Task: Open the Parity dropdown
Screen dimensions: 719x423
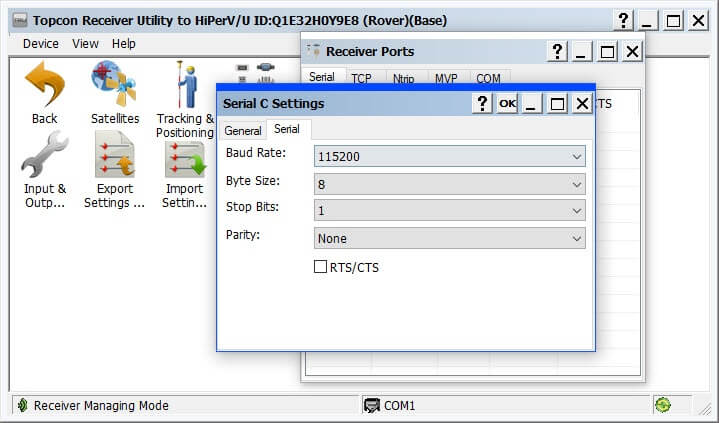Action: (449, 239)
